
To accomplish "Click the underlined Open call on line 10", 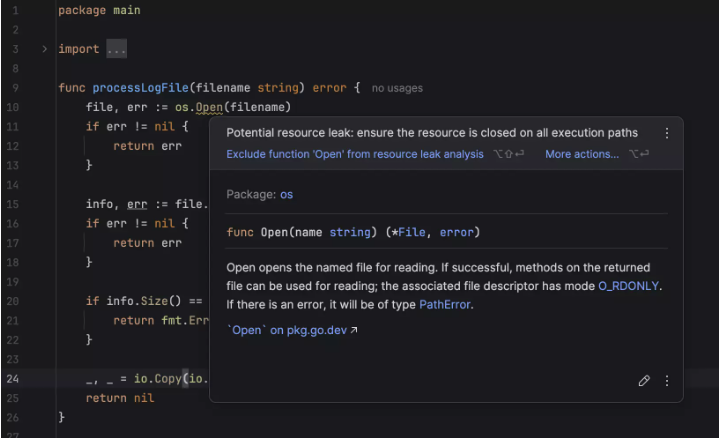I will coord(209,107).
